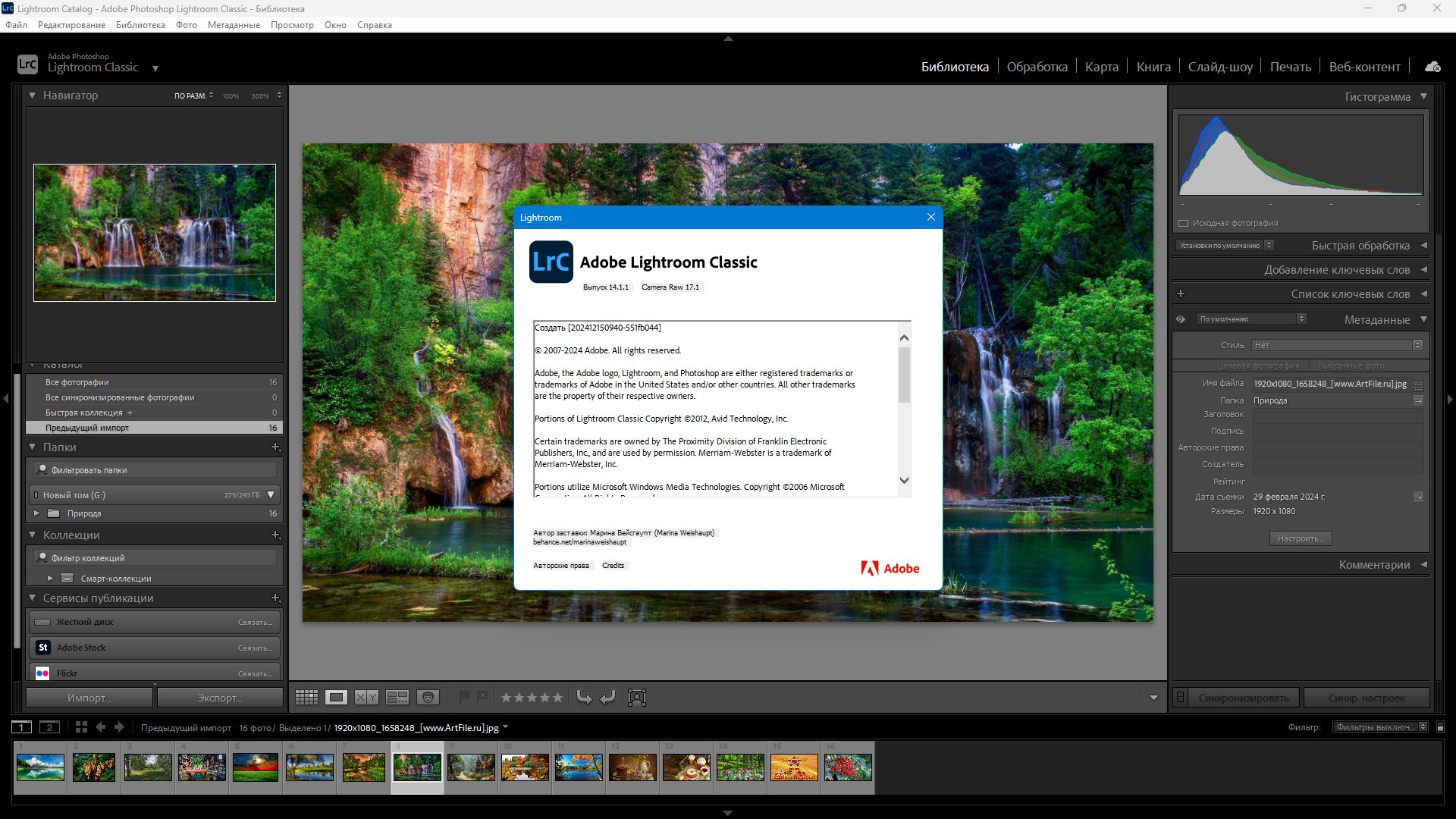This screenshot has height=819, width=1456.
Task: Open the Метаданные menu in menu bar
Action: [234, 25]
